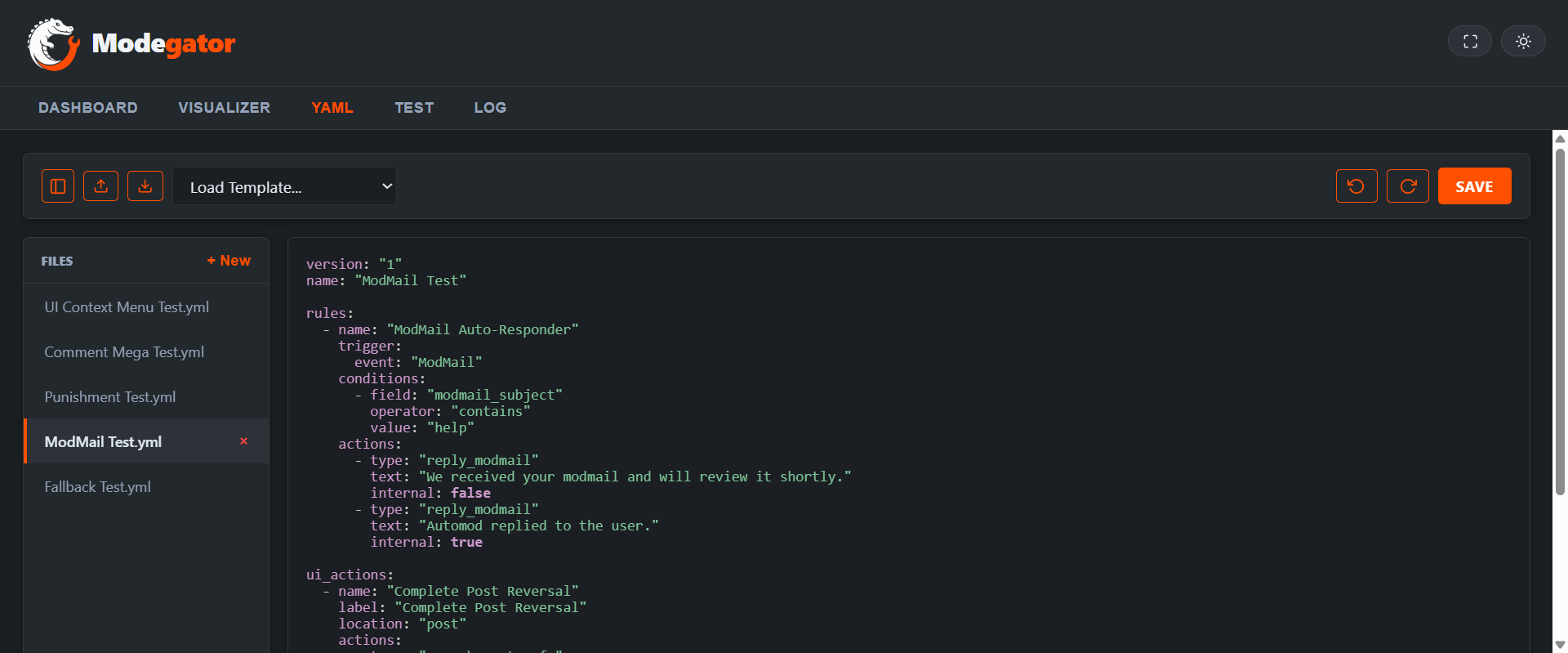Go to the Test tab
Image resolution: width=1568 pixels, height=653 pixels.
click(x=414, y=108)
